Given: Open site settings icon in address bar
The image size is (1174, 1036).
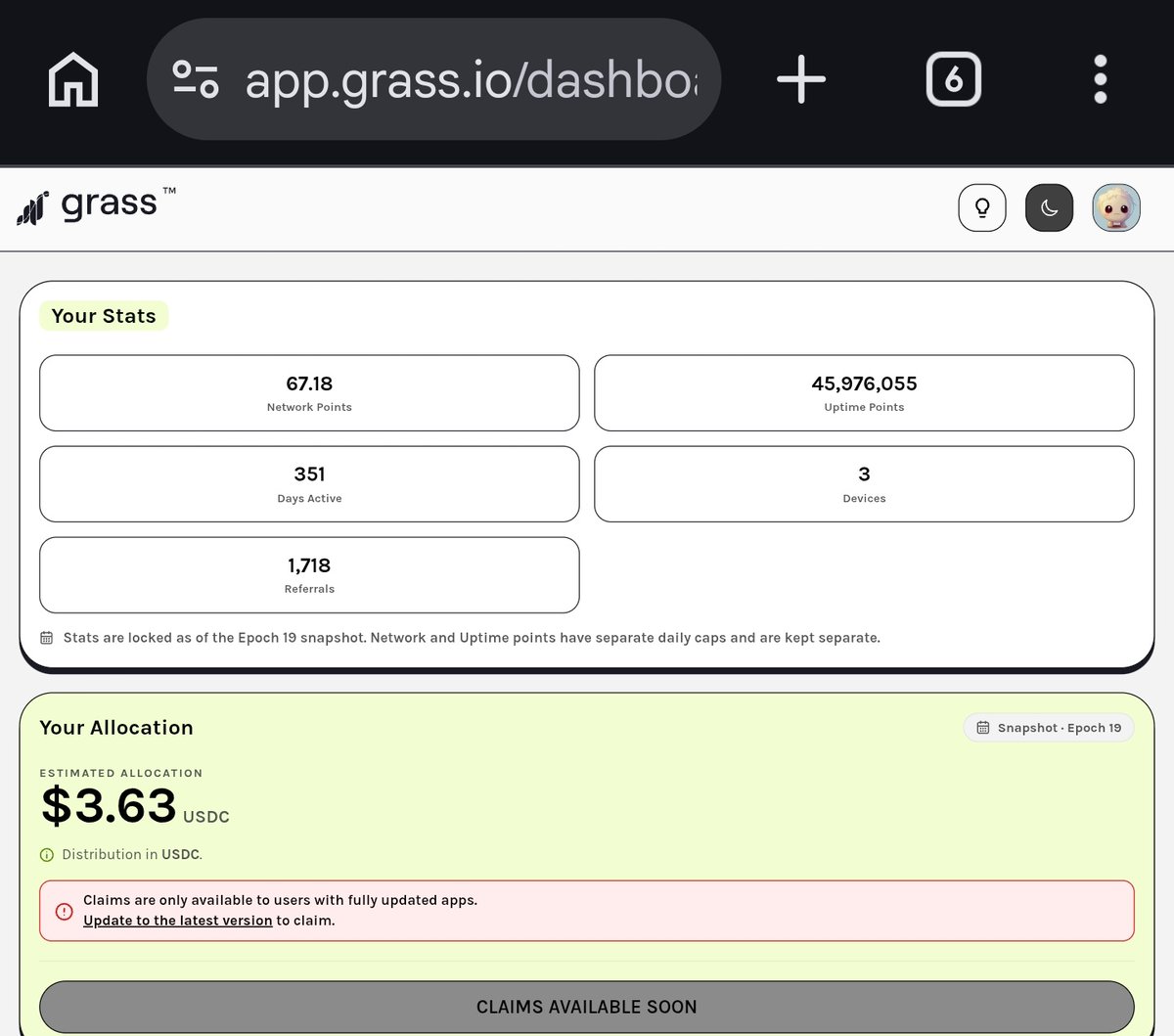Looking at the screenshot, I should click(x=196, y=79).
